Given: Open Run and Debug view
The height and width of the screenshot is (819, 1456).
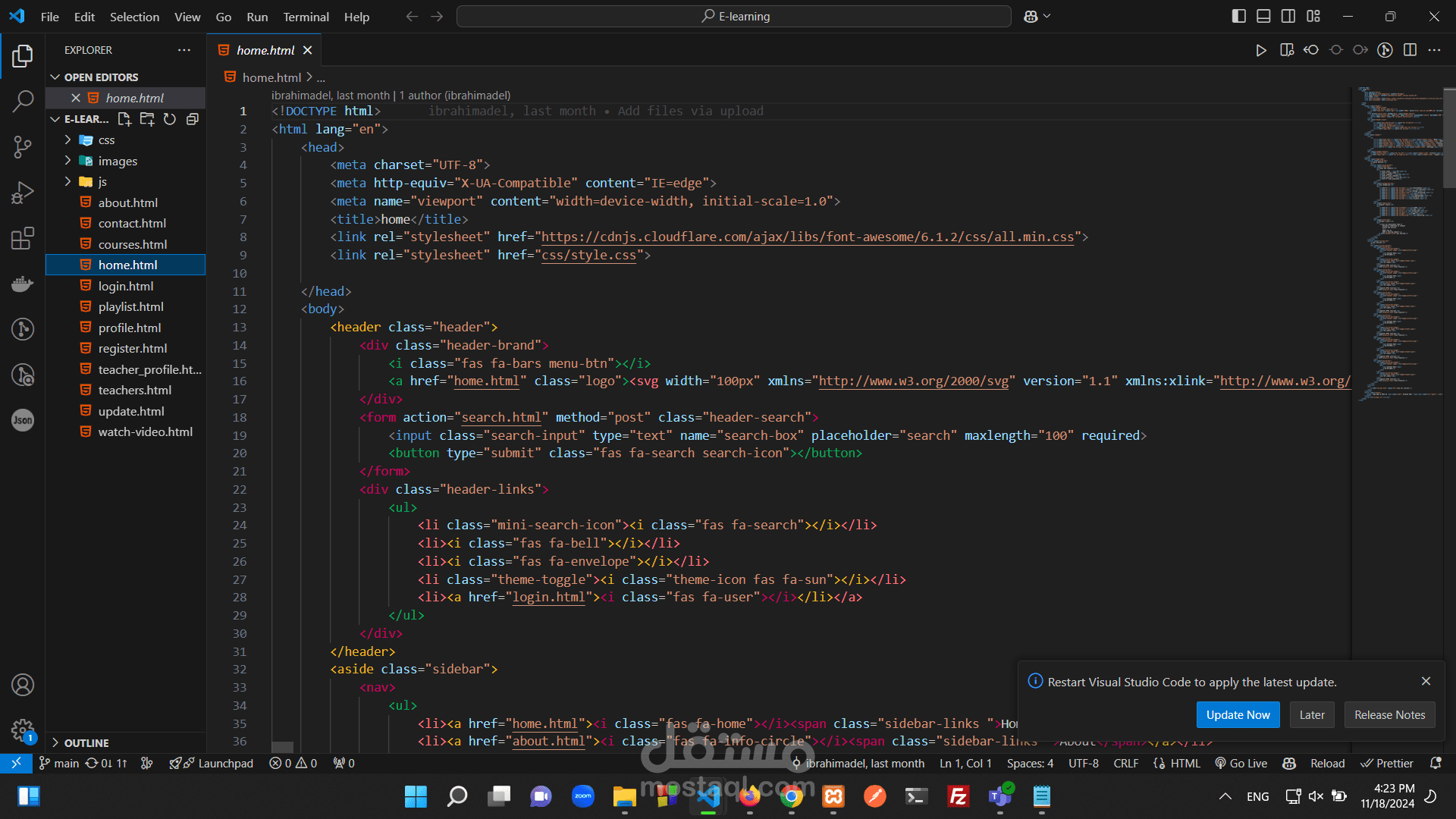Looking at the screenshot, I should 23,193.
